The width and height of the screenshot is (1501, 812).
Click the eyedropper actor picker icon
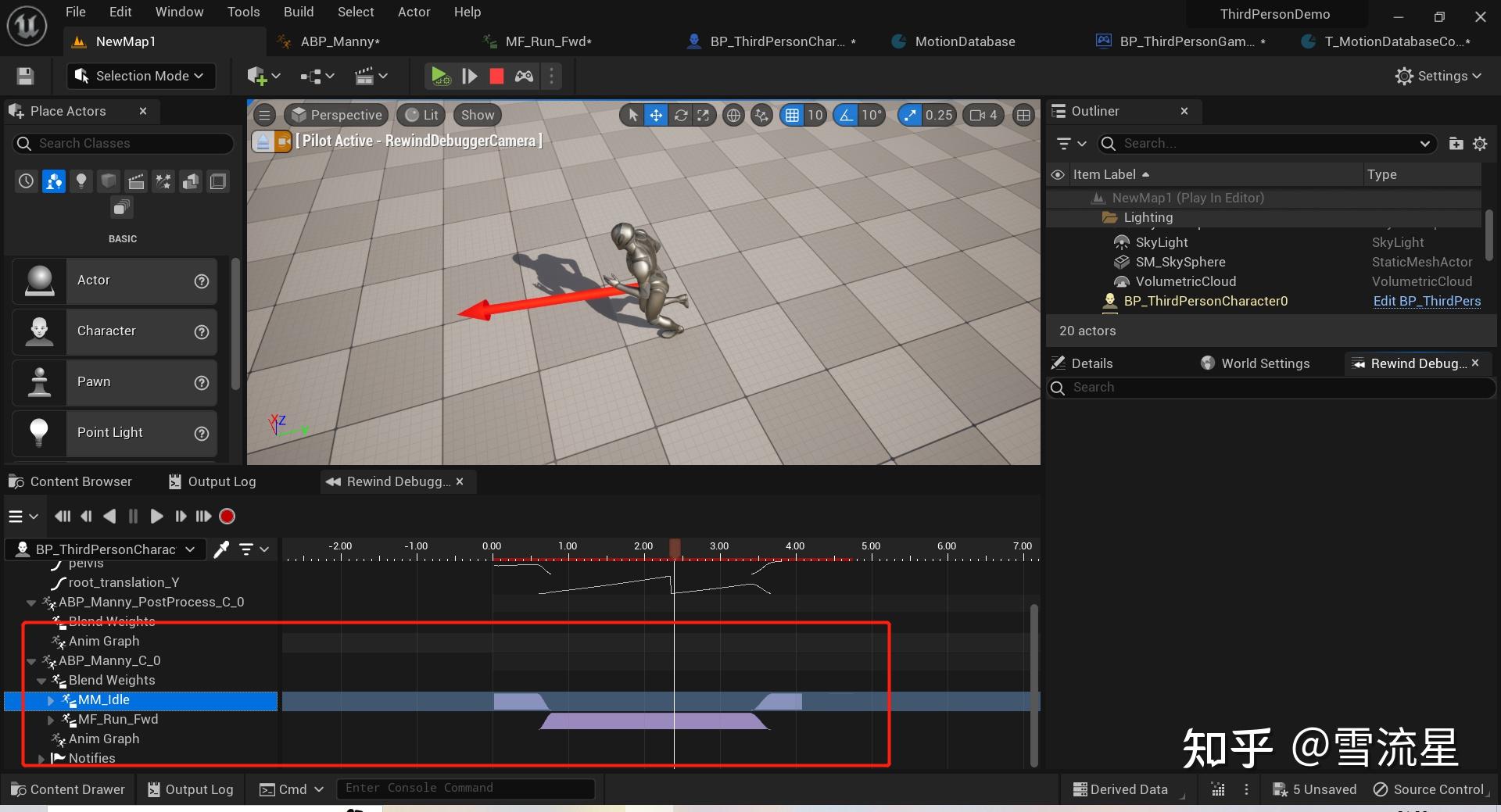222,549
